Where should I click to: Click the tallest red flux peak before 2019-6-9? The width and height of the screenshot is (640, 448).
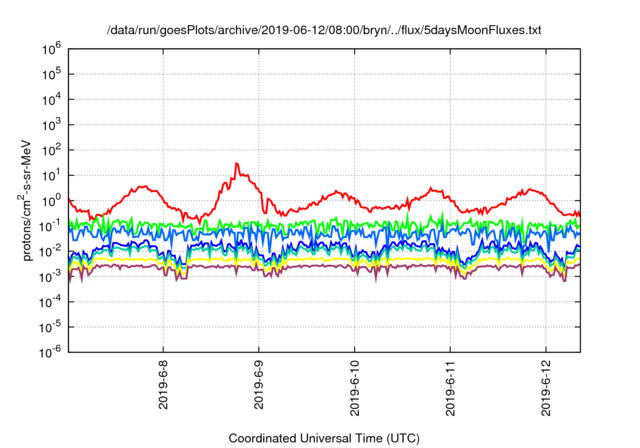(x=236, y=164)
